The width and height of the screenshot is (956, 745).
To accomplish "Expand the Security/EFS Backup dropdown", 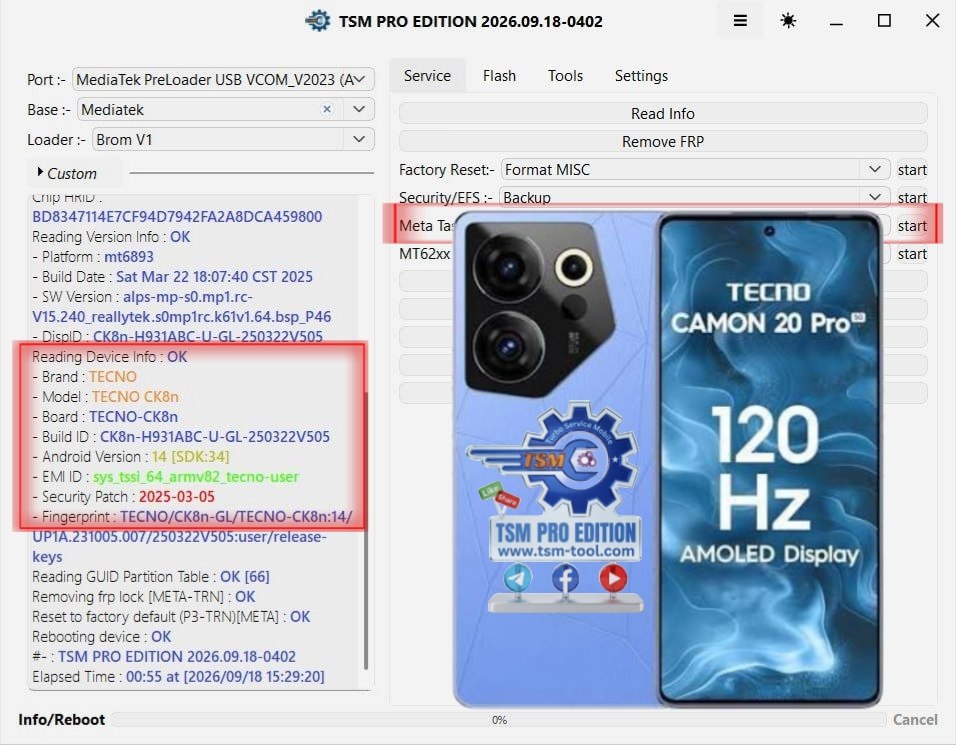I will (695, 197).
